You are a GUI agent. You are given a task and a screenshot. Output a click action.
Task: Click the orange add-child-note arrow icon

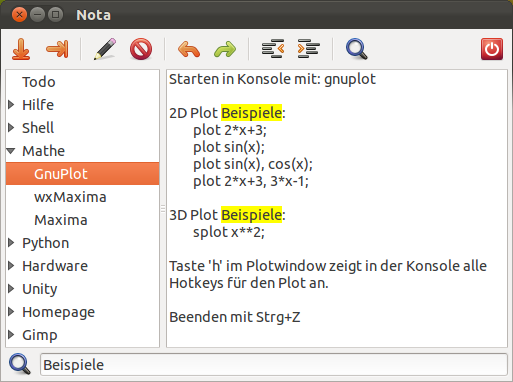click(57, 49)
